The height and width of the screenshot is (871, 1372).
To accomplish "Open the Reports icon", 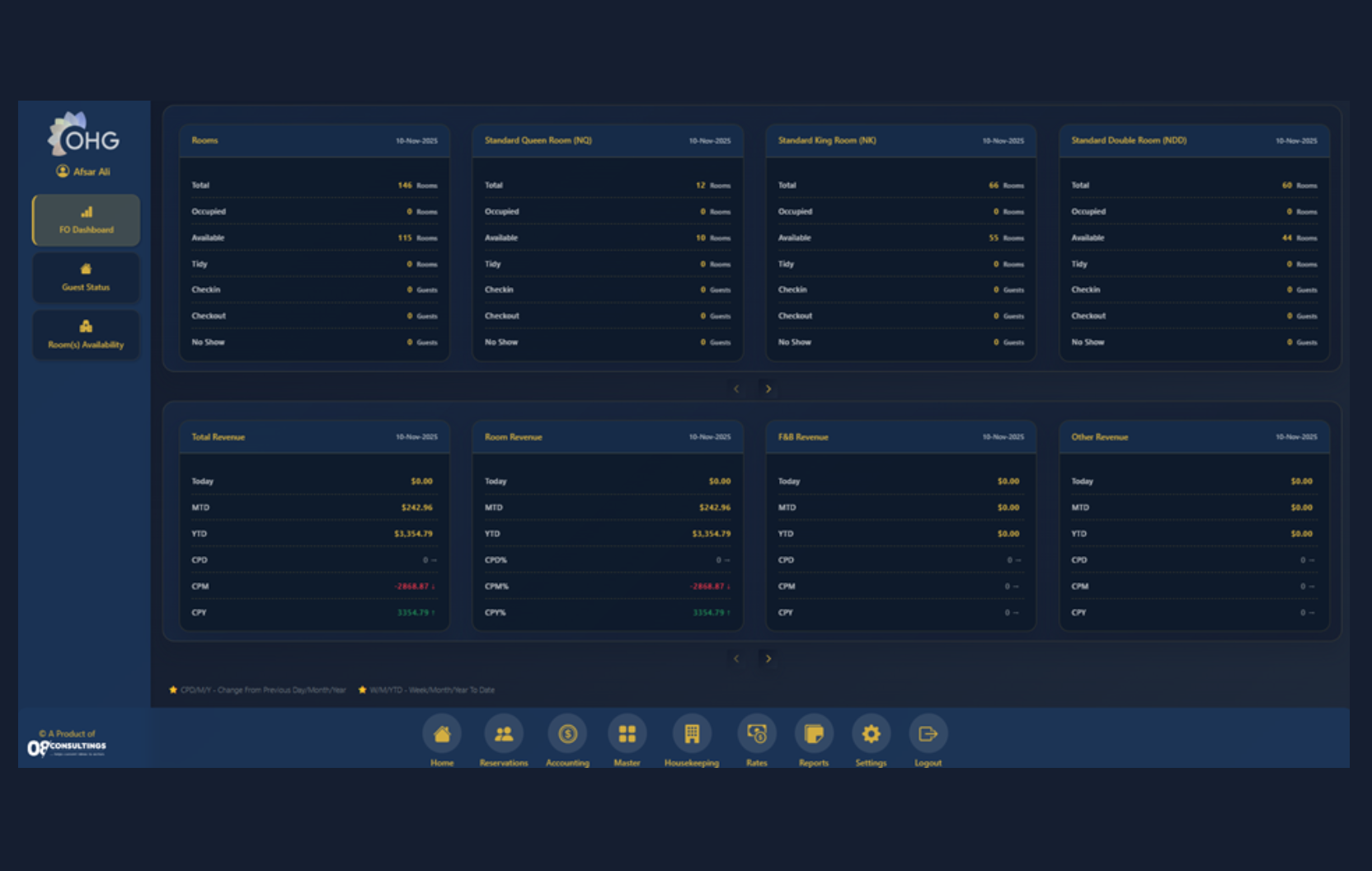I will [x=814, y=734].
